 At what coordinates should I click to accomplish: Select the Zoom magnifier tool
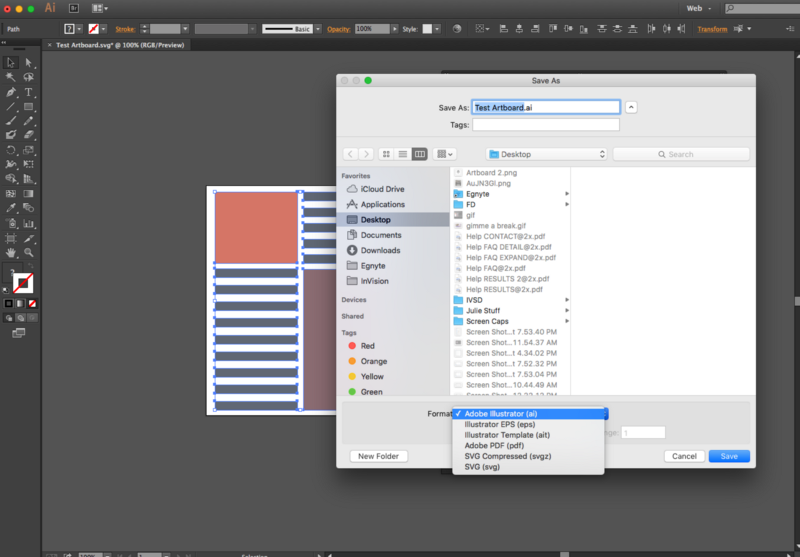[29, 252]
